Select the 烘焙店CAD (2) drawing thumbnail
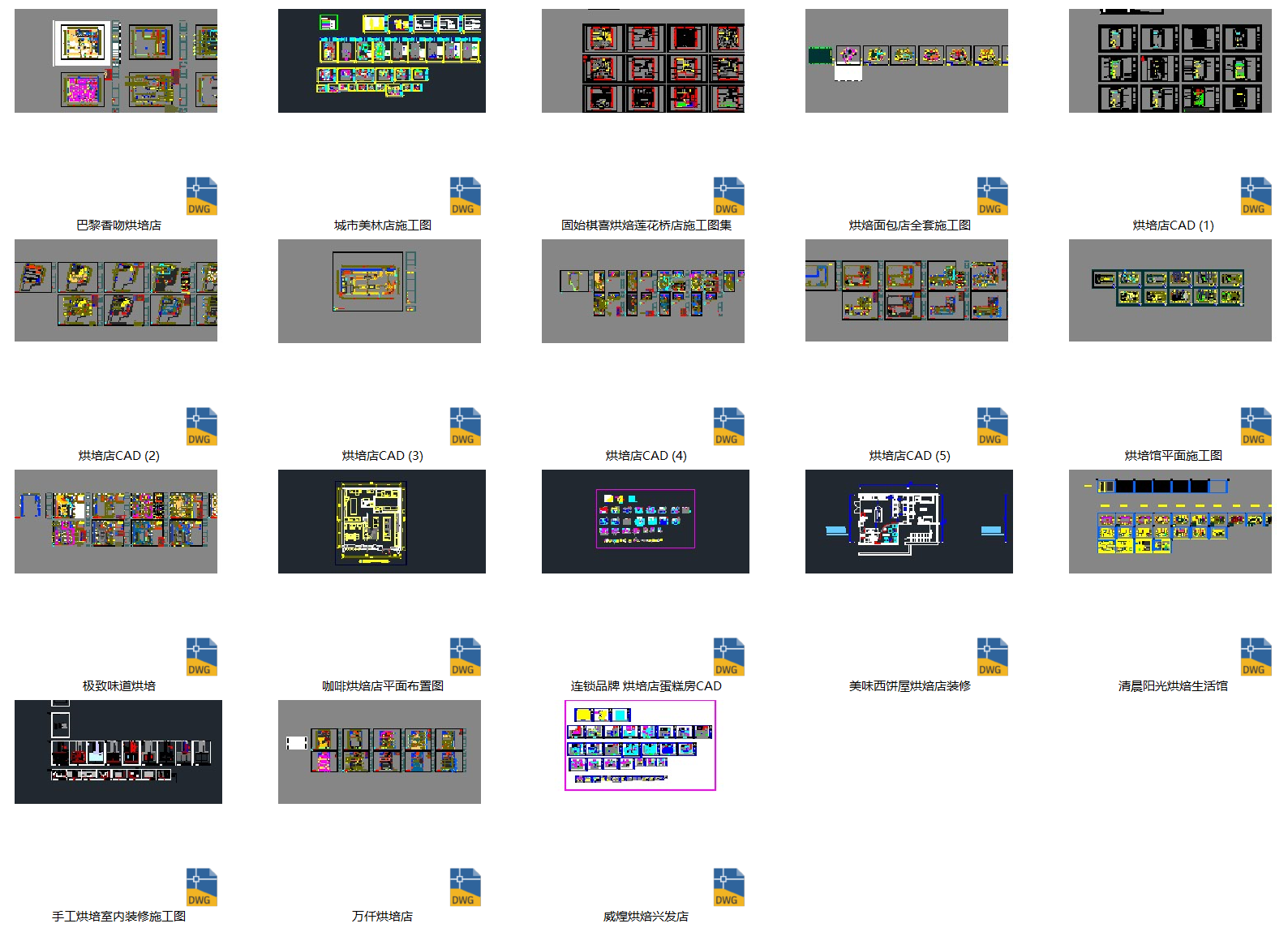Screen dimensions: 1288x945 coord(116,290)
